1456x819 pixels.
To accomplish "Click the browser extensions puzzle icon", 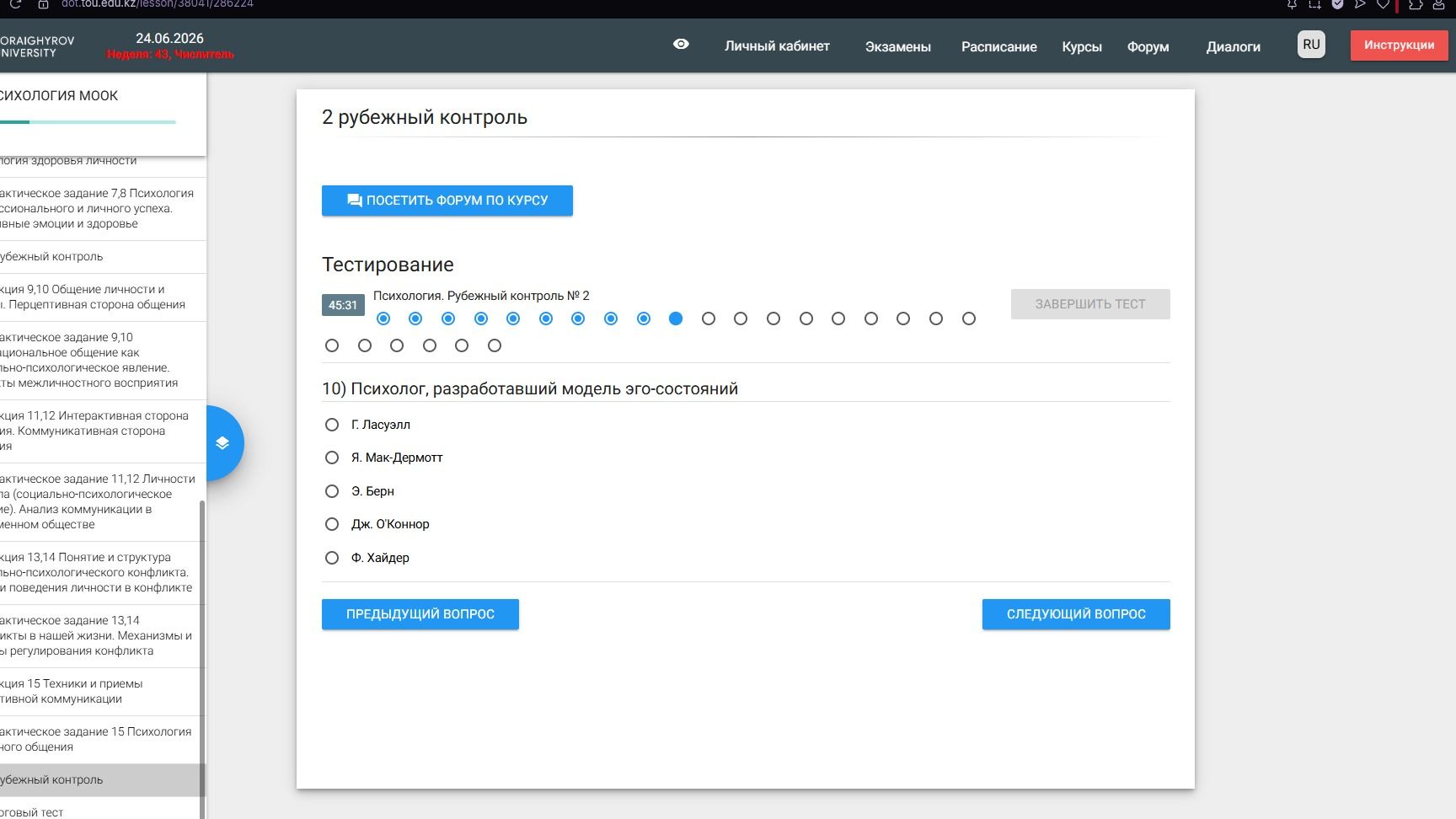I will (1416, 4).
